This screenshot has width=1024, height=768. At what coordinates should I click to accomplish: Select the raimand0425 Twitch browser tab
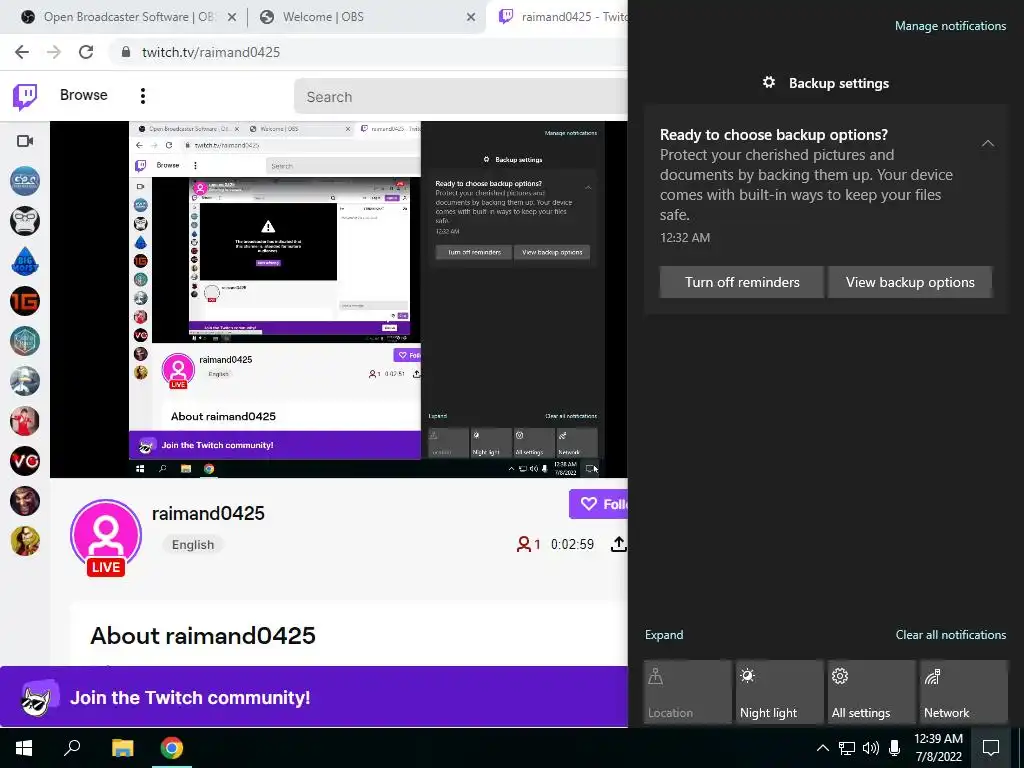point(562,17)
